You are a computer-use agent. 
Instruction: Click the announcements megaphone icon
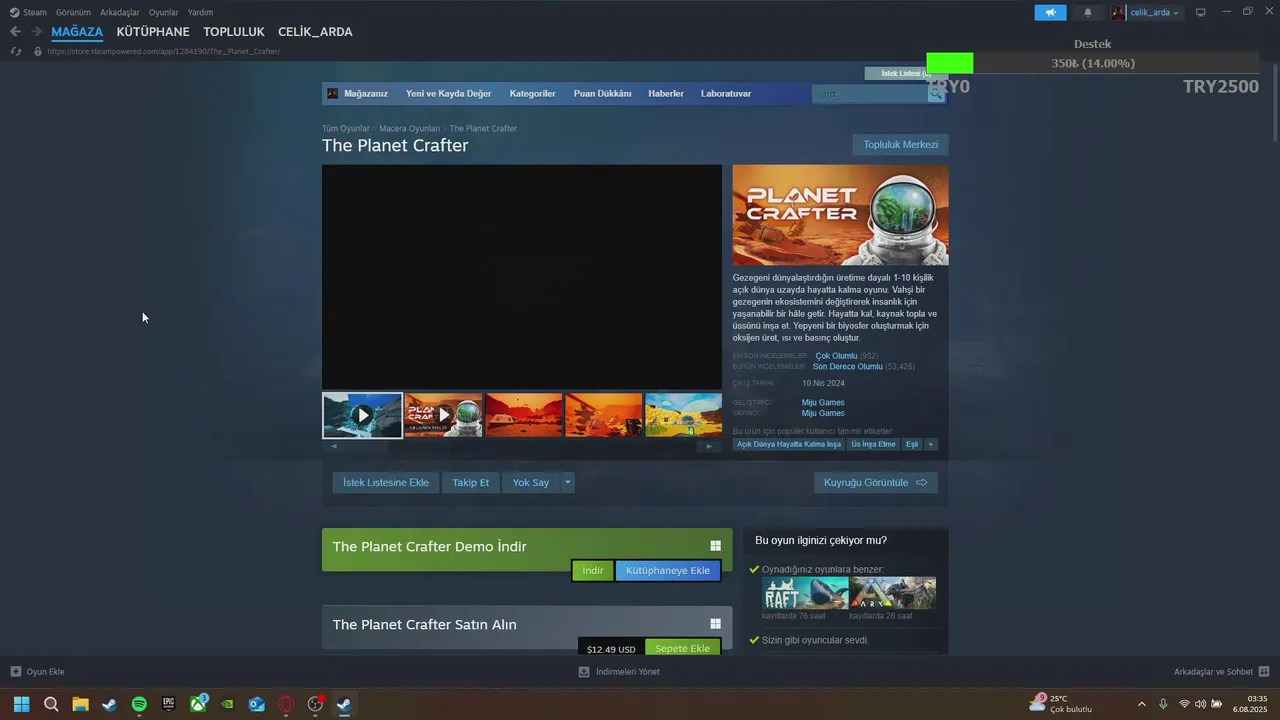(x=1050, y=13)
